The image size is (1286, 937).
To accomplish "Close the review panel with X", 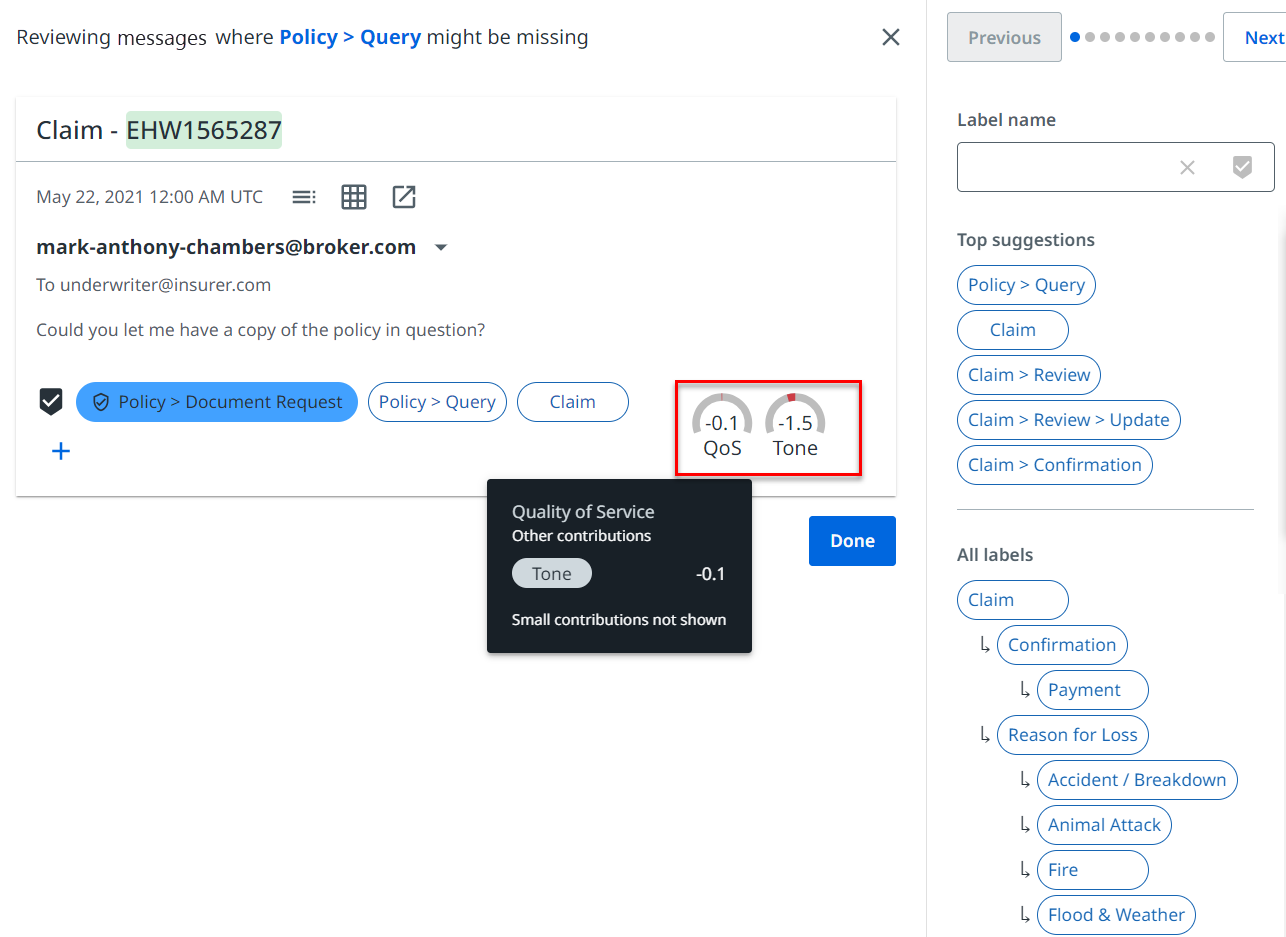I will (x=890, y=38).
